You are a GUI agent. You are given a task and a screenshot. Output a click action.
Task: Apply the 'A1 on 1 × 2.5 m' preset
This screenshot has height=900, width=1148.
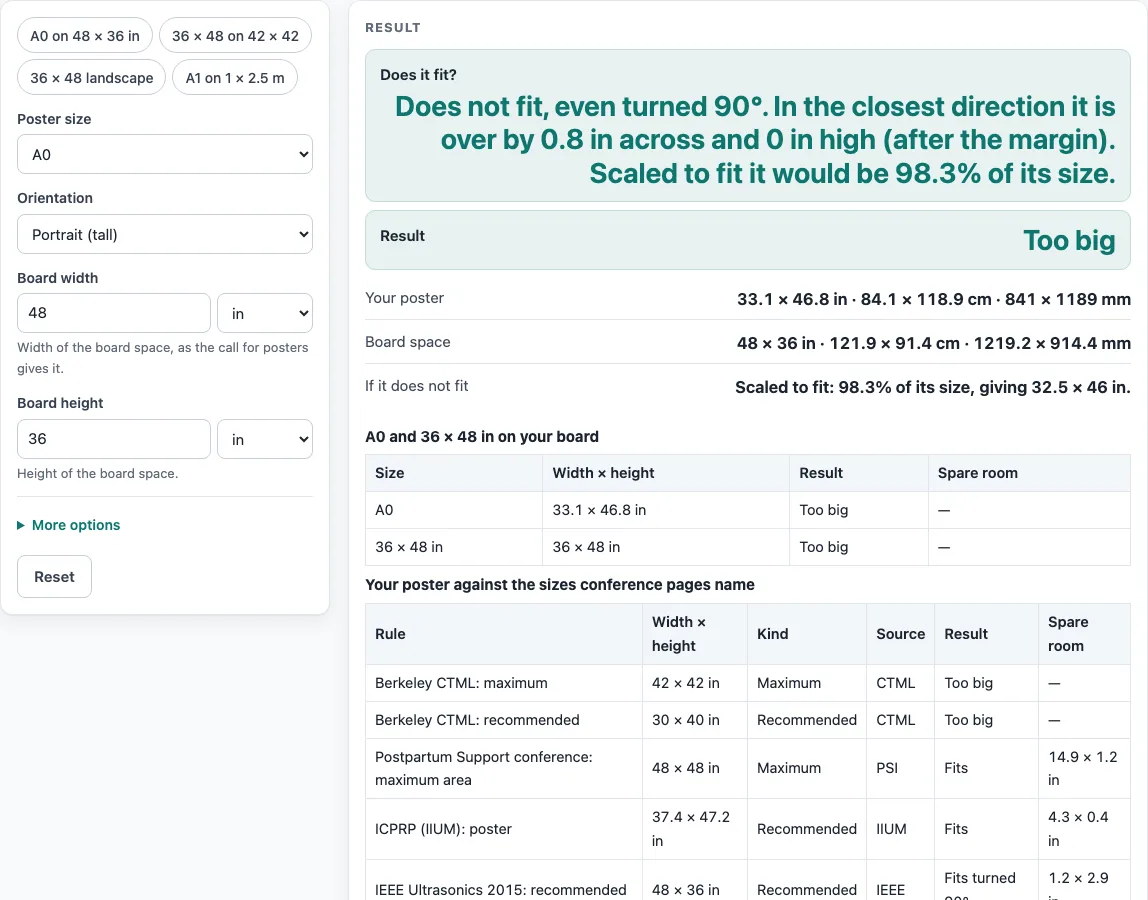(x=235, y=78)
